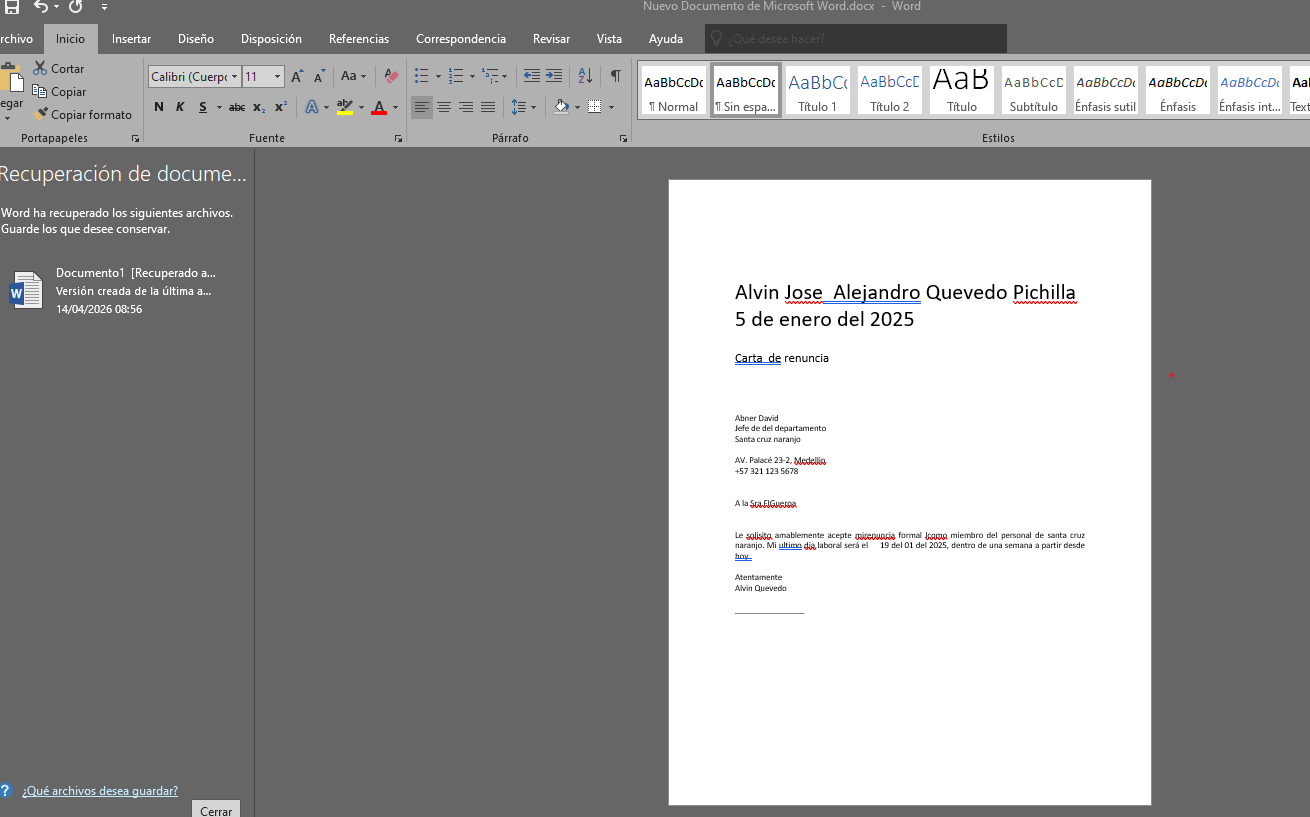
Task: Open the Referencias ribbon tab
Action: pos(359,39)
